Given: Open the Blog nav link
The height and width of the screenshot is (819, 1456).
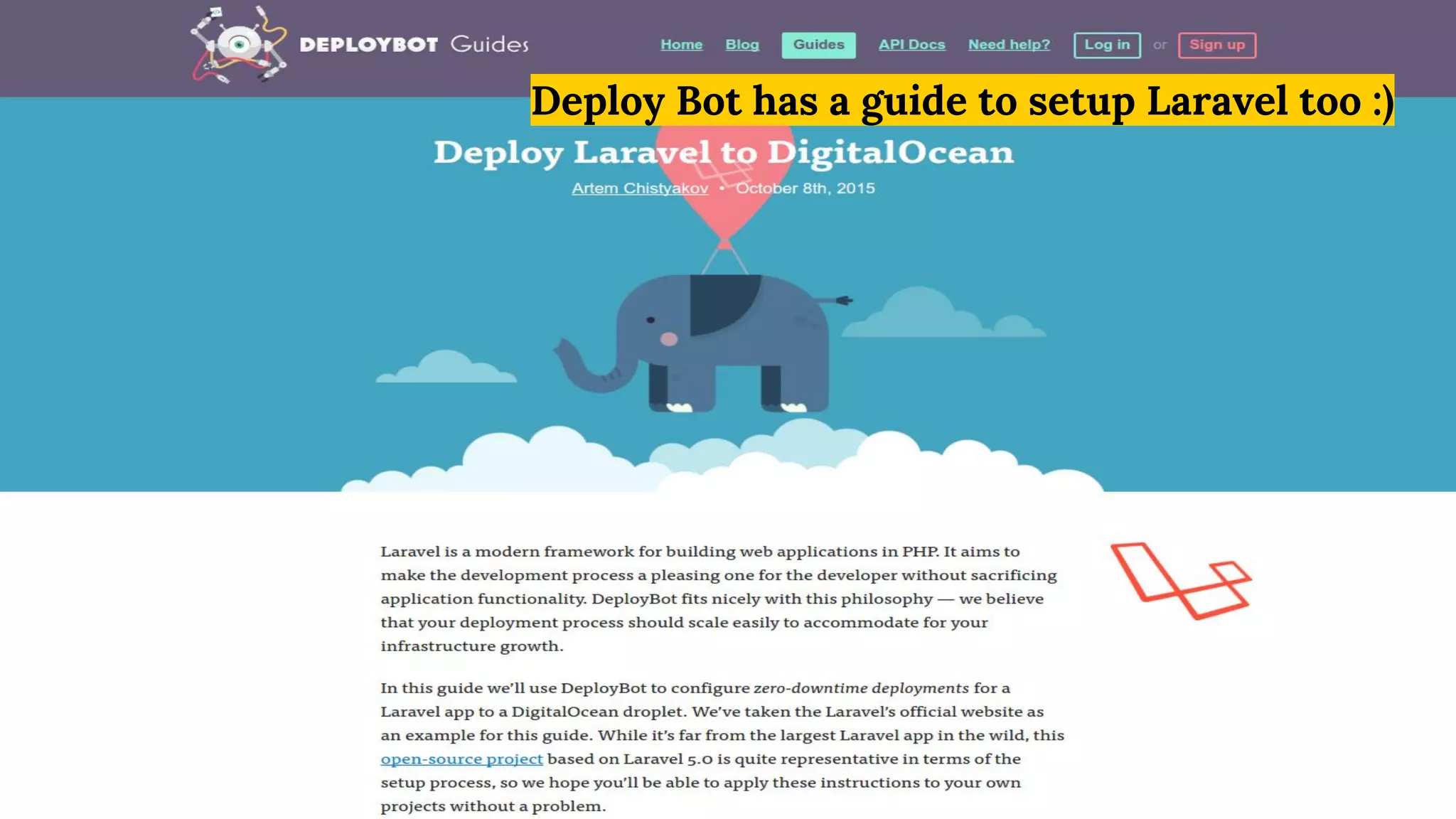Looking at the screenshot, I should (742, 44).
